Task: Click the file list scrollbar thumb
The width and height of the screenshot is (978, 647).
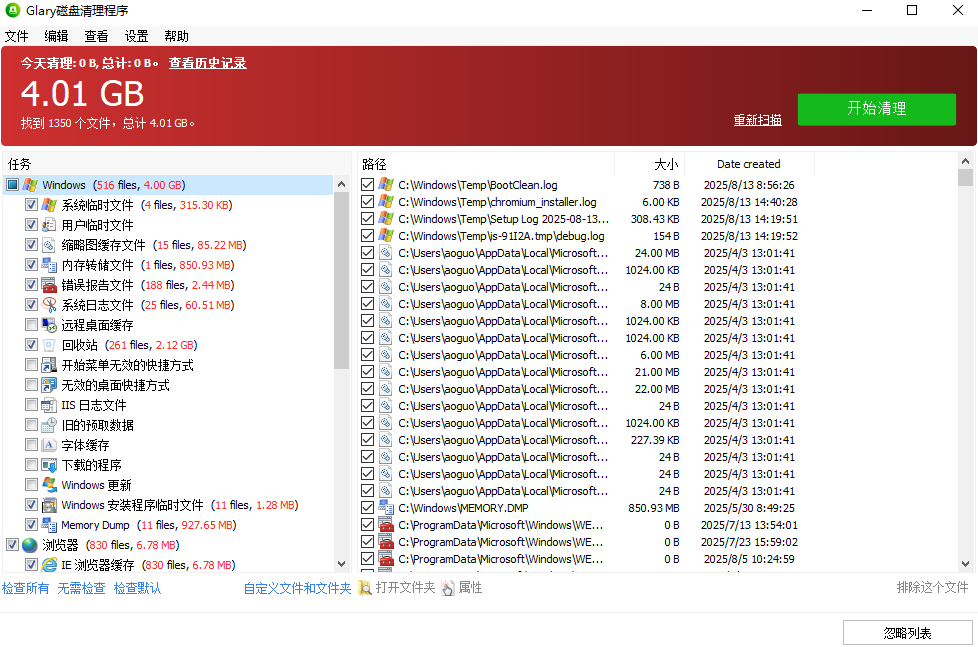Action: [x=966, y=177]
